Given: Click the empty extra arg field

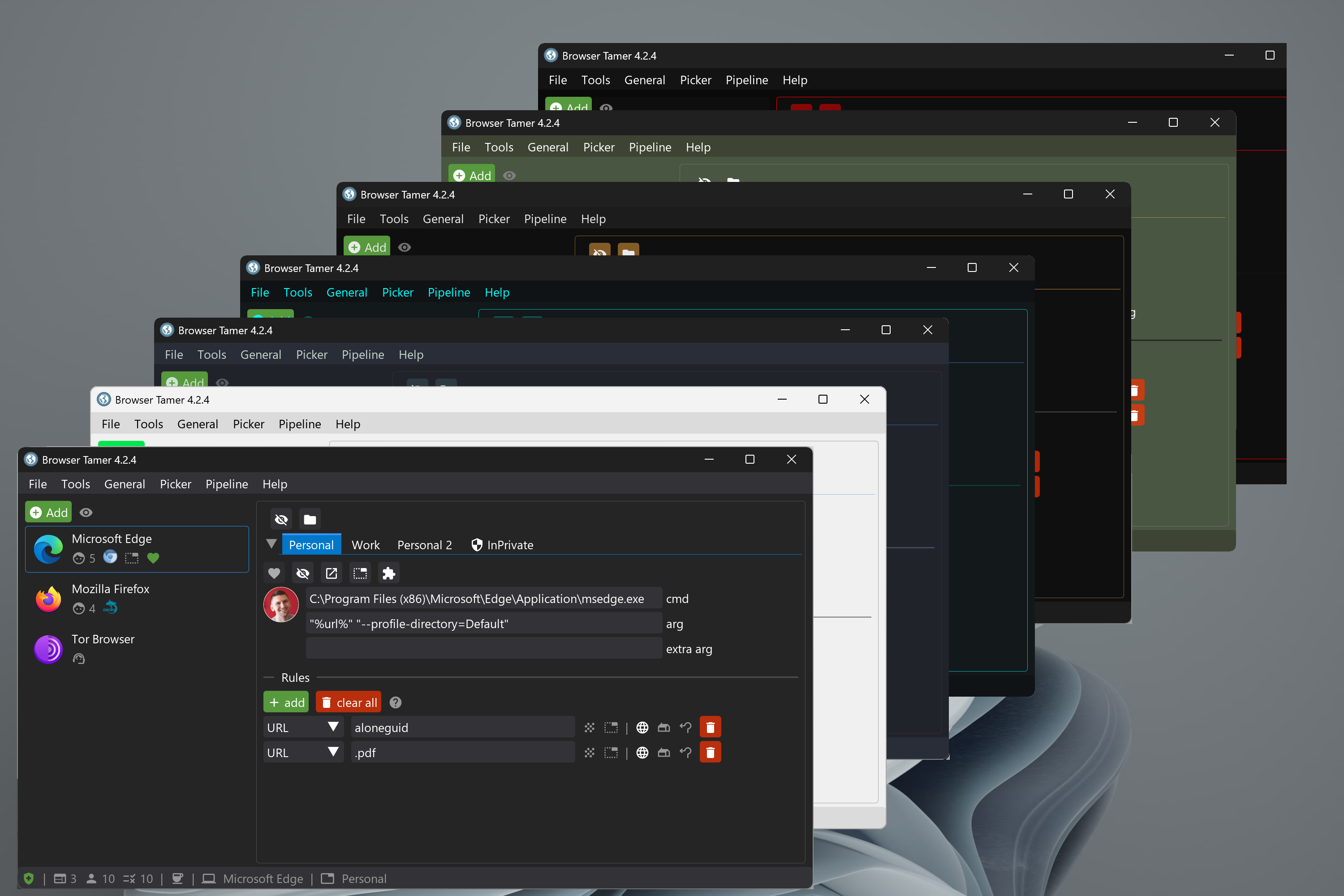Looking at the screenshot, I should coord(484,649).
